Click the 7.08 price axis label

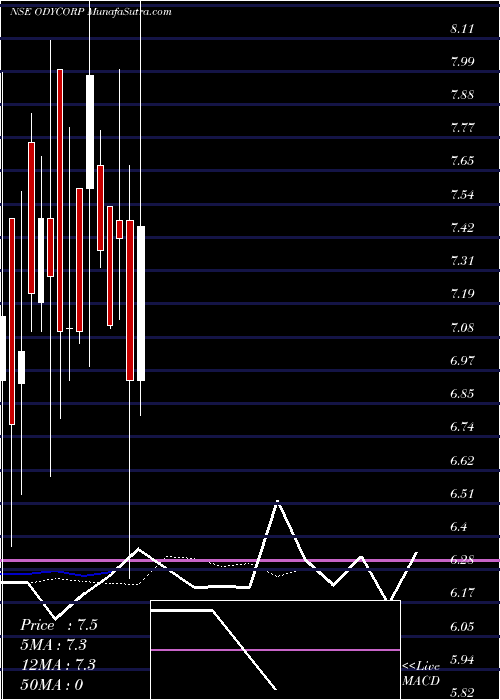(462, 328)
